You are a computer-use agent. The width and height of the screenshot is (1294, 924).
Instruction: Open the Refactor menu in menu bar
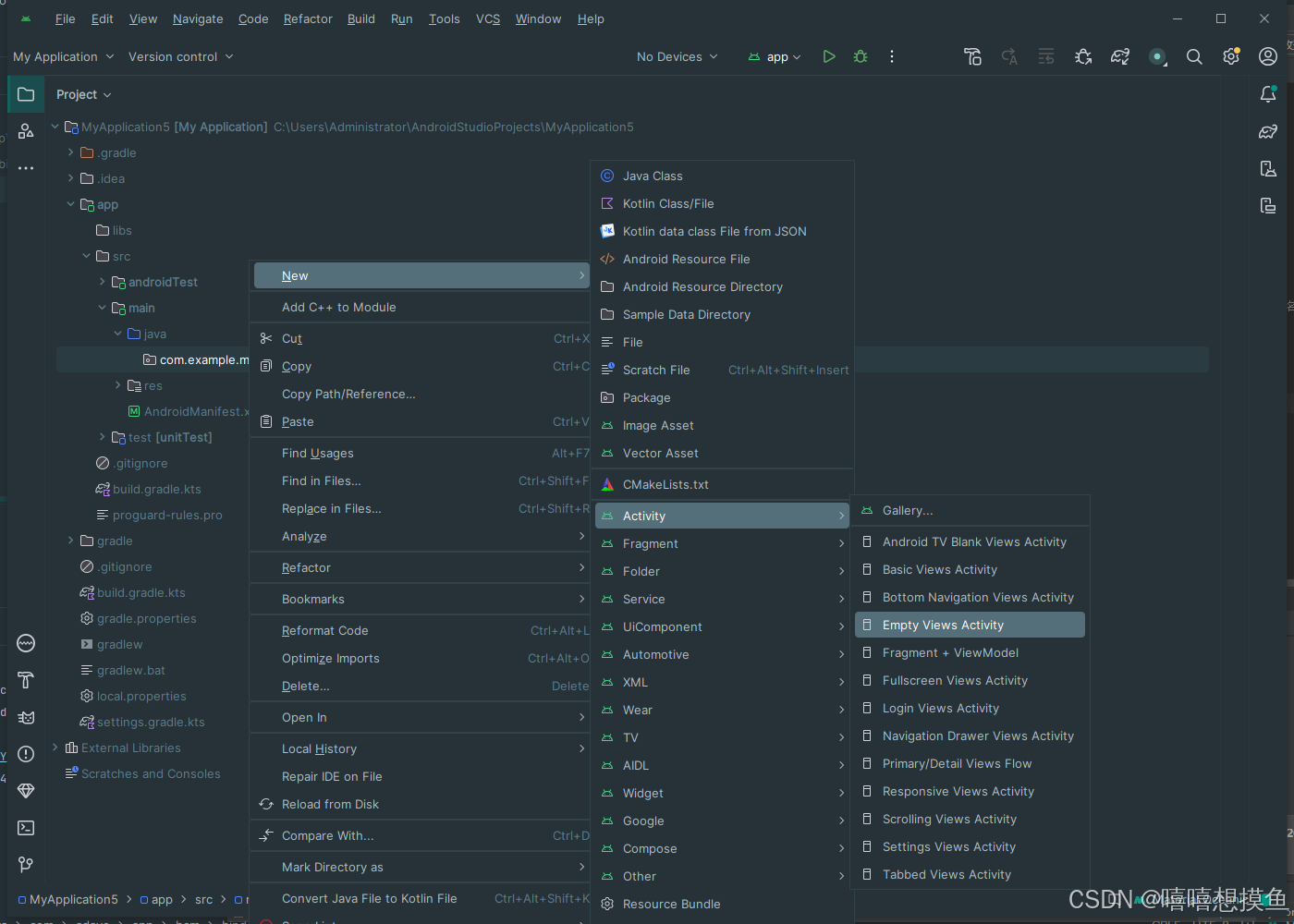[x=308, y=18]
